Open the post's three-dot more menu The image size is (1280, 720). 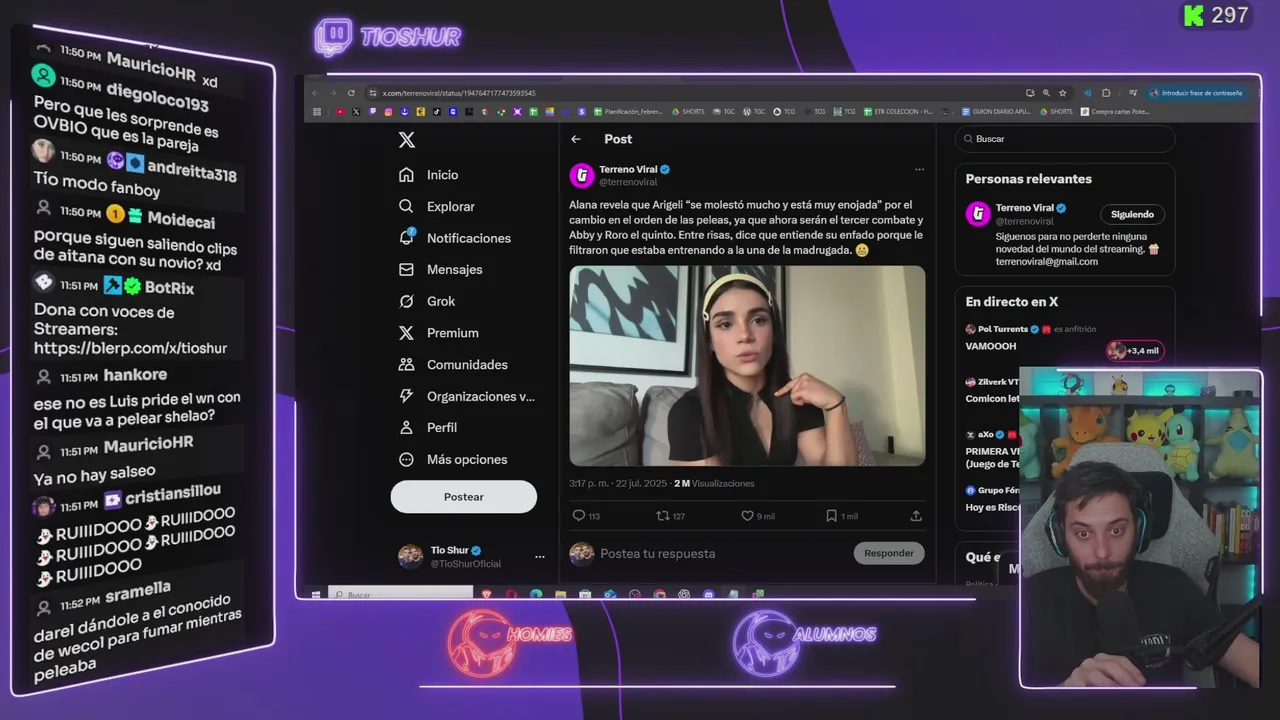919,170
